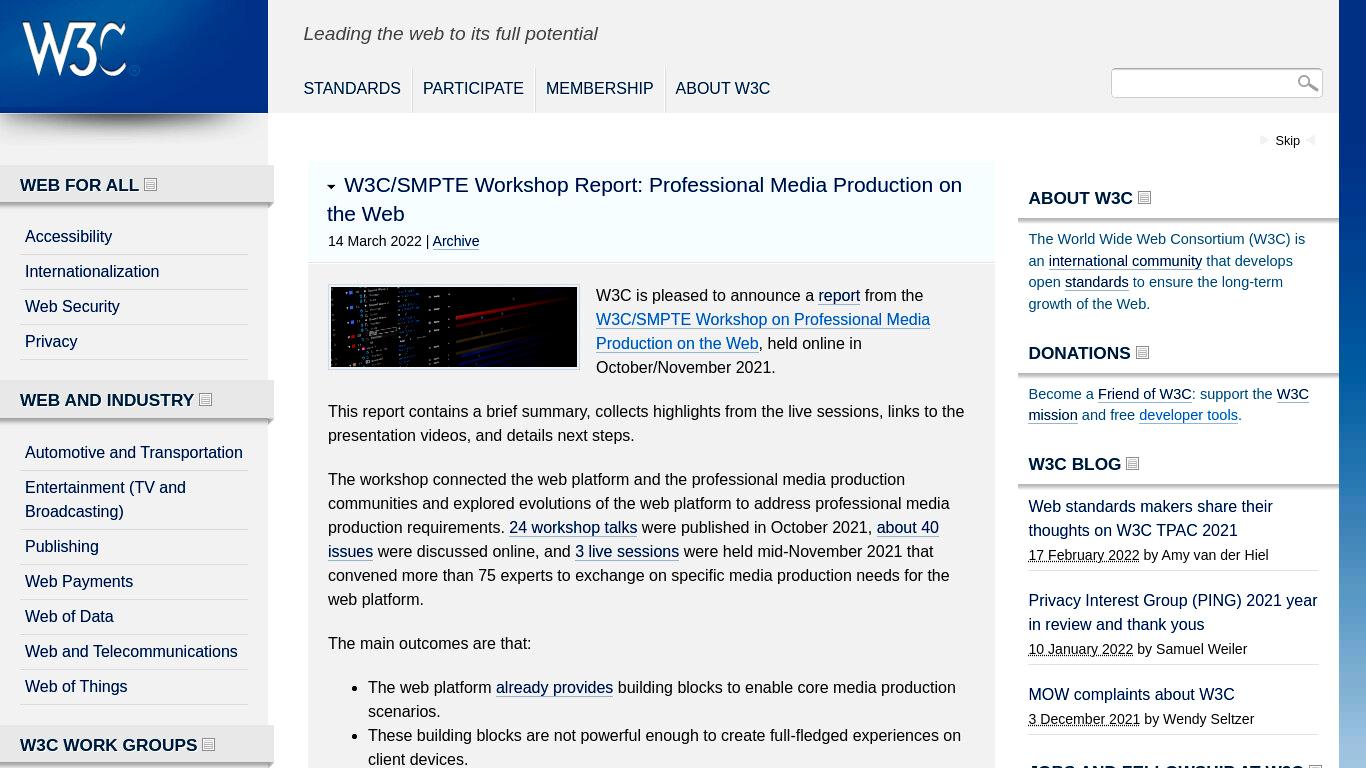The width and height of the screenshot is (1366, 768).
Task: Open the 'standards' link in About W3C
Action: pyautogui.click(x=1096, y=282)
